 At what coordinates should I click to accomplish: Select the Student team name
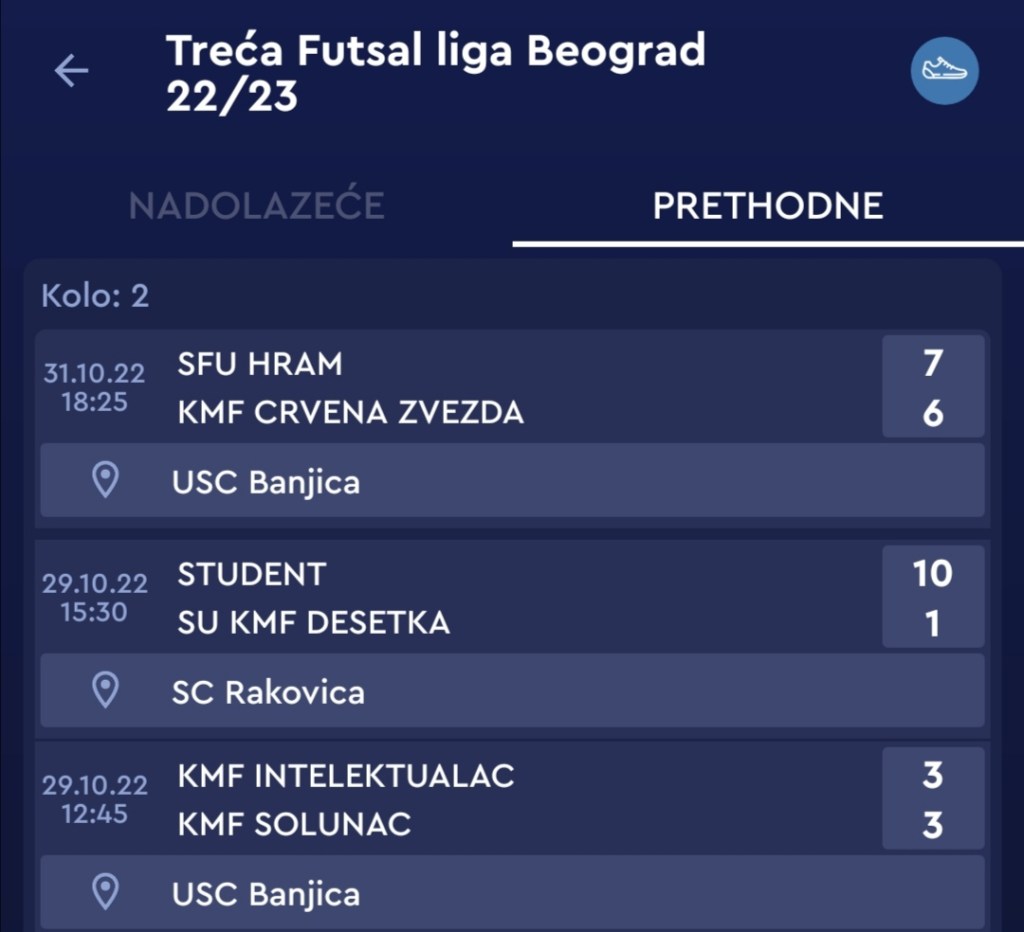[252, 574]
